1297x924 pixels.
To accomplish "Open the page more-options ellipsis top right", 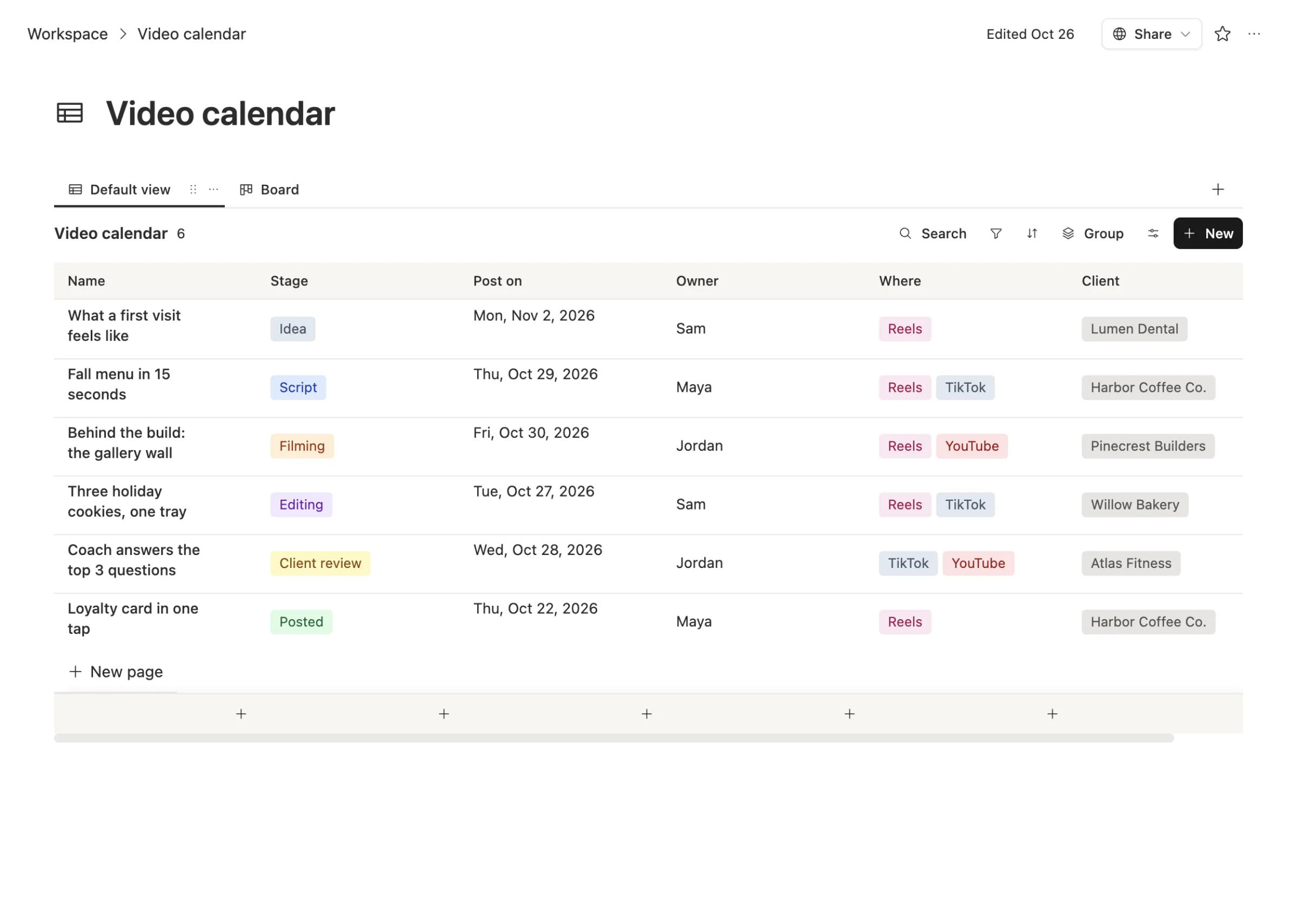I will coord(1254,34).
